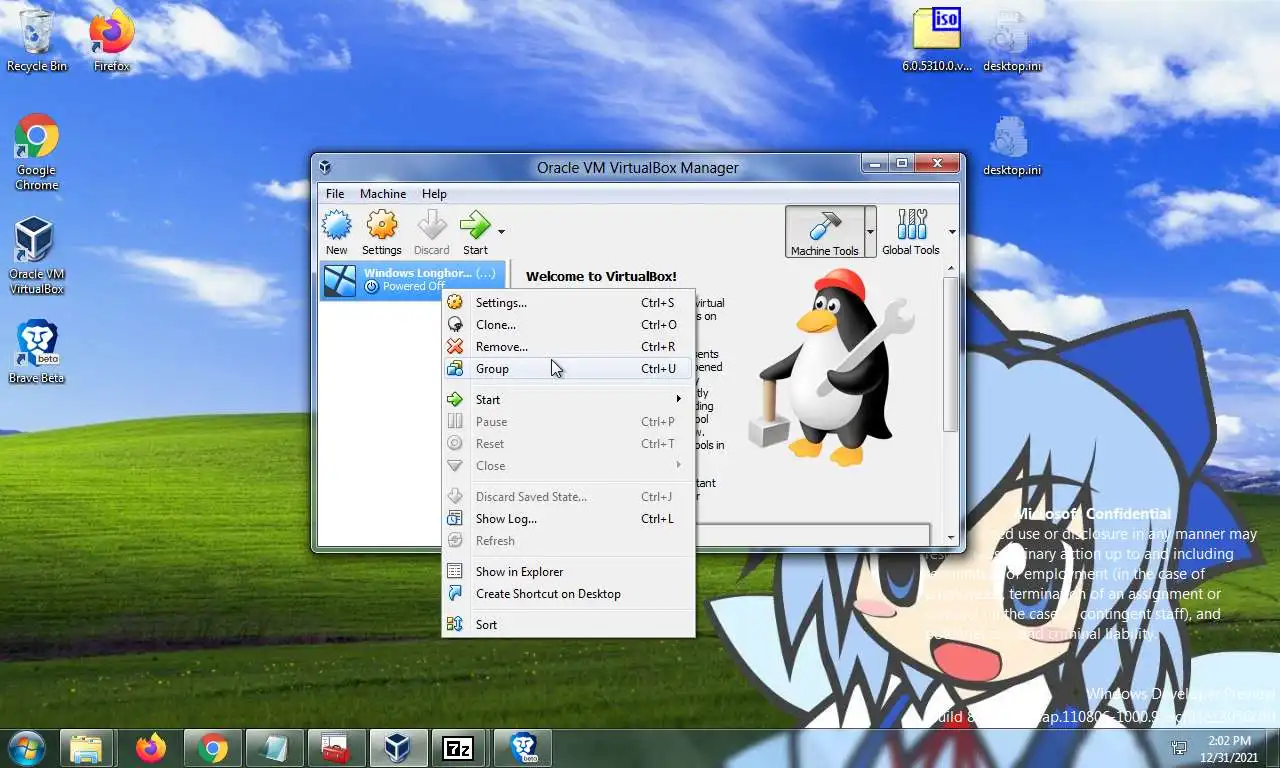Choose Remove... in the context menu
Viewport: 1280px width, 768px height.
[x=568, y=347]
